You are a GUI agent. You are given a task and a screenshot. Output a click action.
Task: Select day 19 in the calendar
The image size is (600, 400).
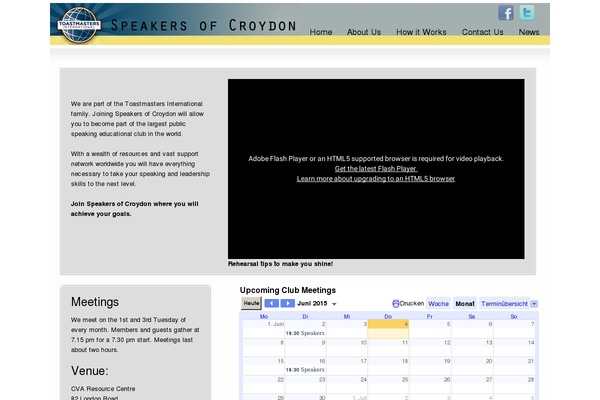[430, 366]
